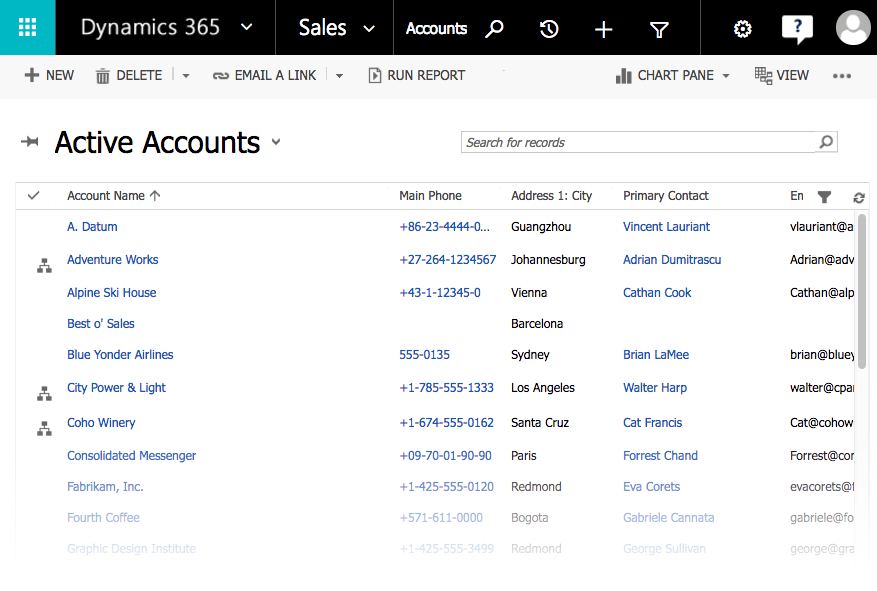Open the Sales area dropdown
Viewport: 877px width, 591px height.
point(370,29)
